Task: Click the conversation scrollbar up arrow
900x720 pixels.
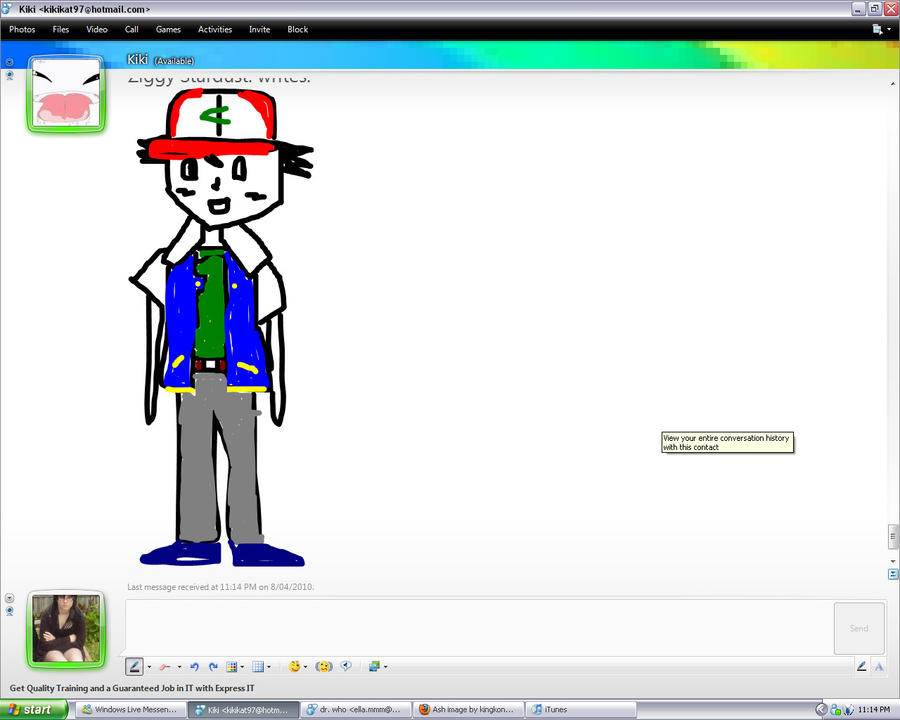Action: click(893, 84)
